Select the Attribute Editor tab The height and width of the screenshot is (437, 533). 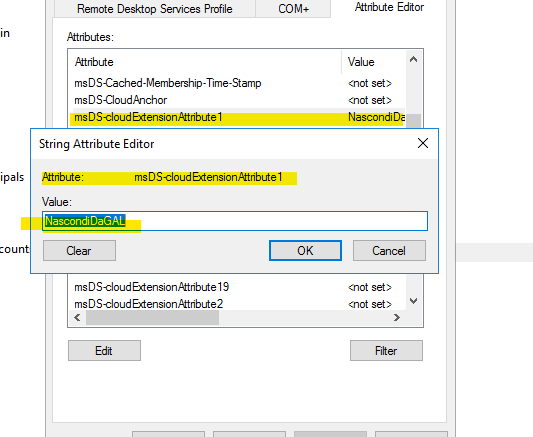(x=389, y=7)
